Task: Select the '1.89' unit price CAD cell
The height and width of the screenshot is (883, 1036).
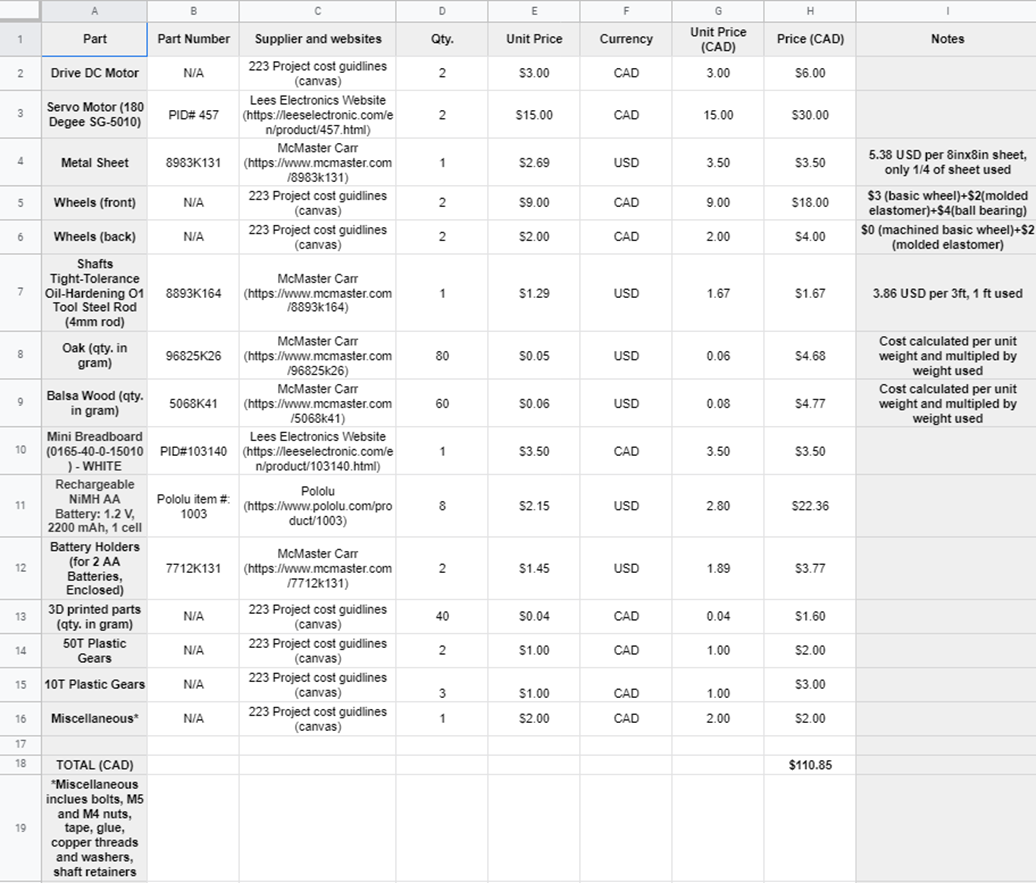Action: tap(718, 568)
